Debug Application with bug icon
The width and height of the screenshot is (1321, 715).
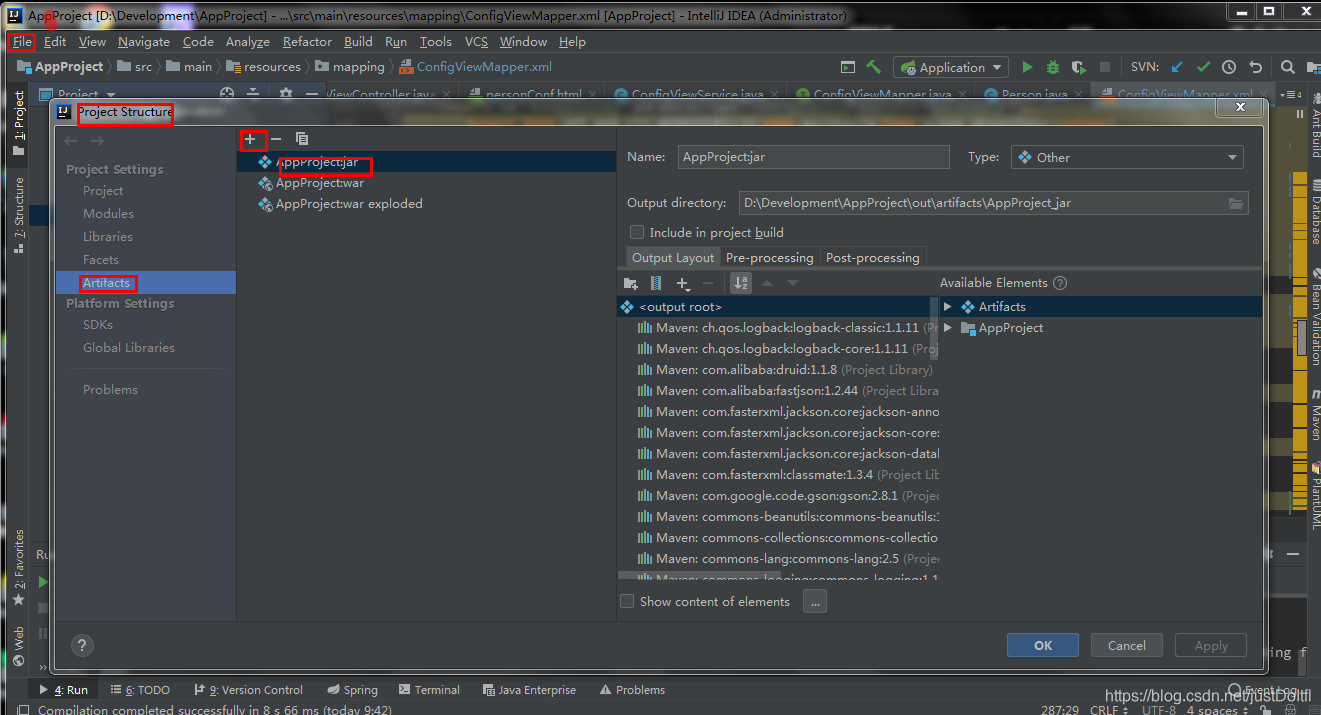pyautogui.click(x=1053, y=67)
